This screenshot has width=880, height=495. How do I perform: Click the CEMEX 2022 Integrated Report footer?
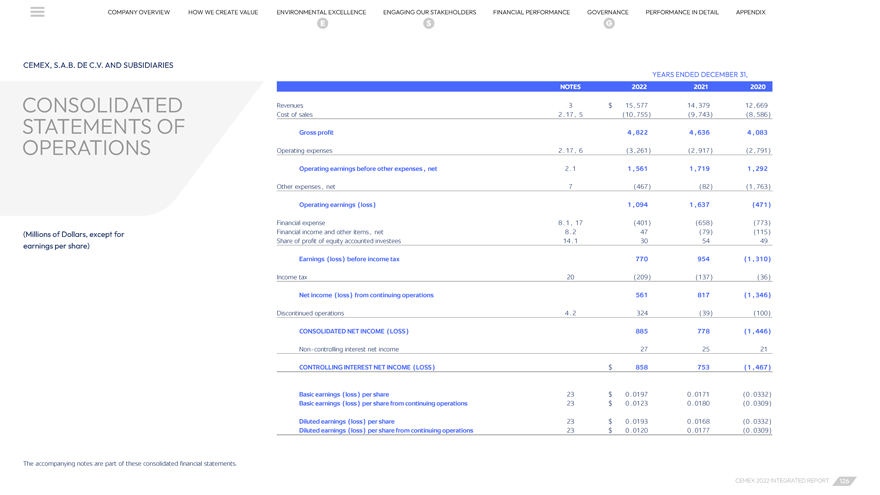(x=782, y=481)
